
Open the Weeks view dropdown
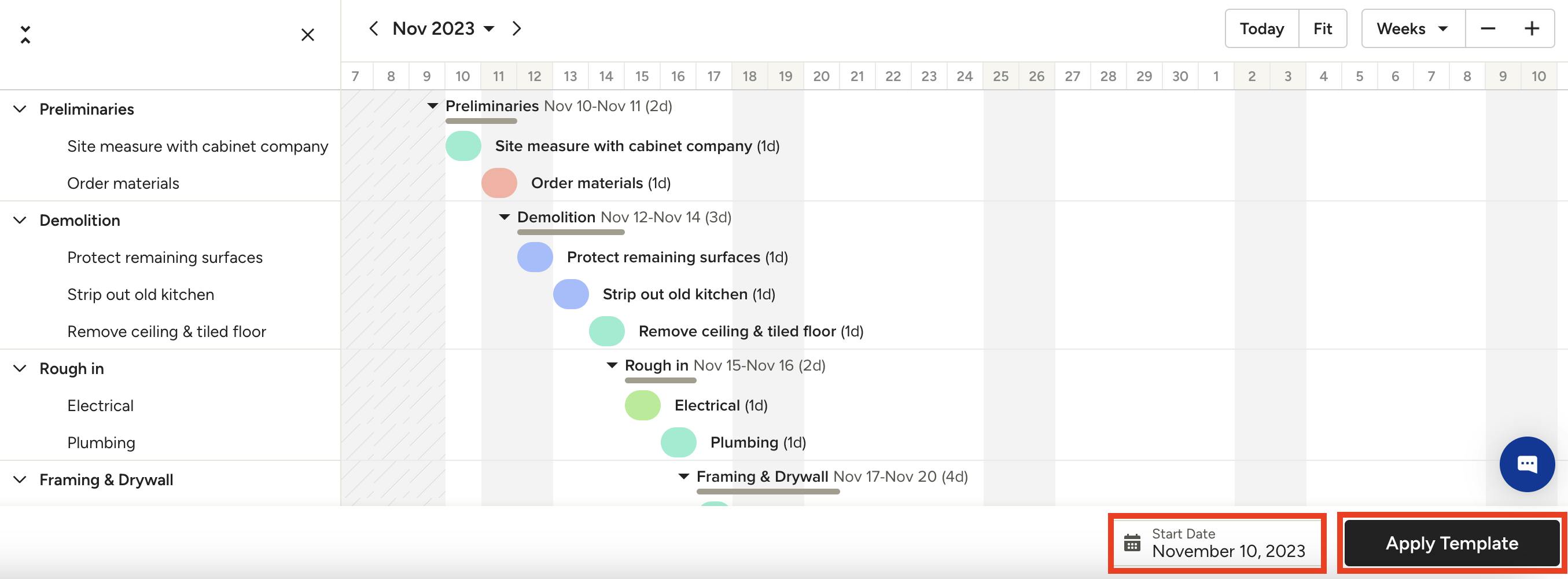click(x=1412, y=28)
